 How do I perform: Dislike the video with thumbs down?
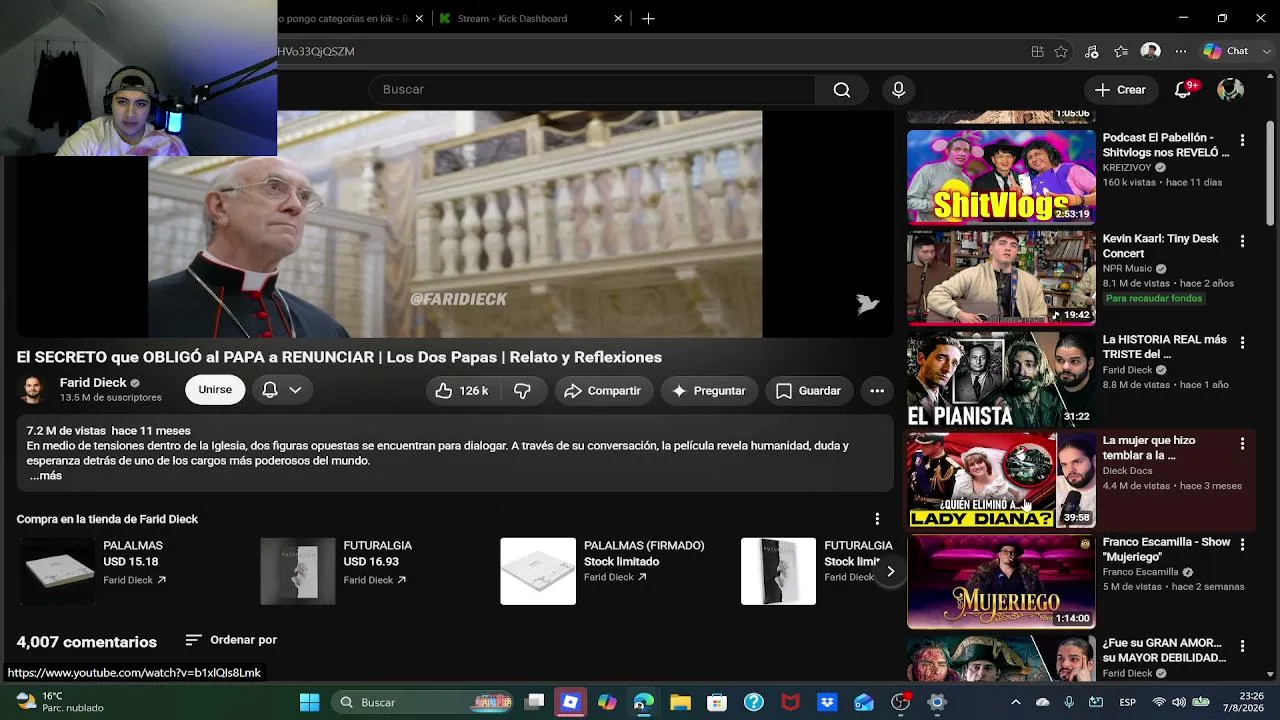pos(522,391)
